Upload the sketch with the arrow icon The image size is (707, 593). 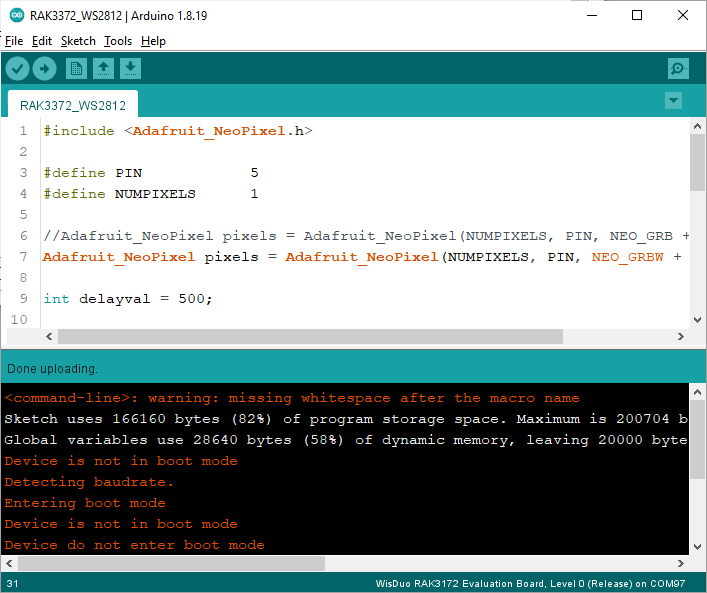[x=44, y=68]
